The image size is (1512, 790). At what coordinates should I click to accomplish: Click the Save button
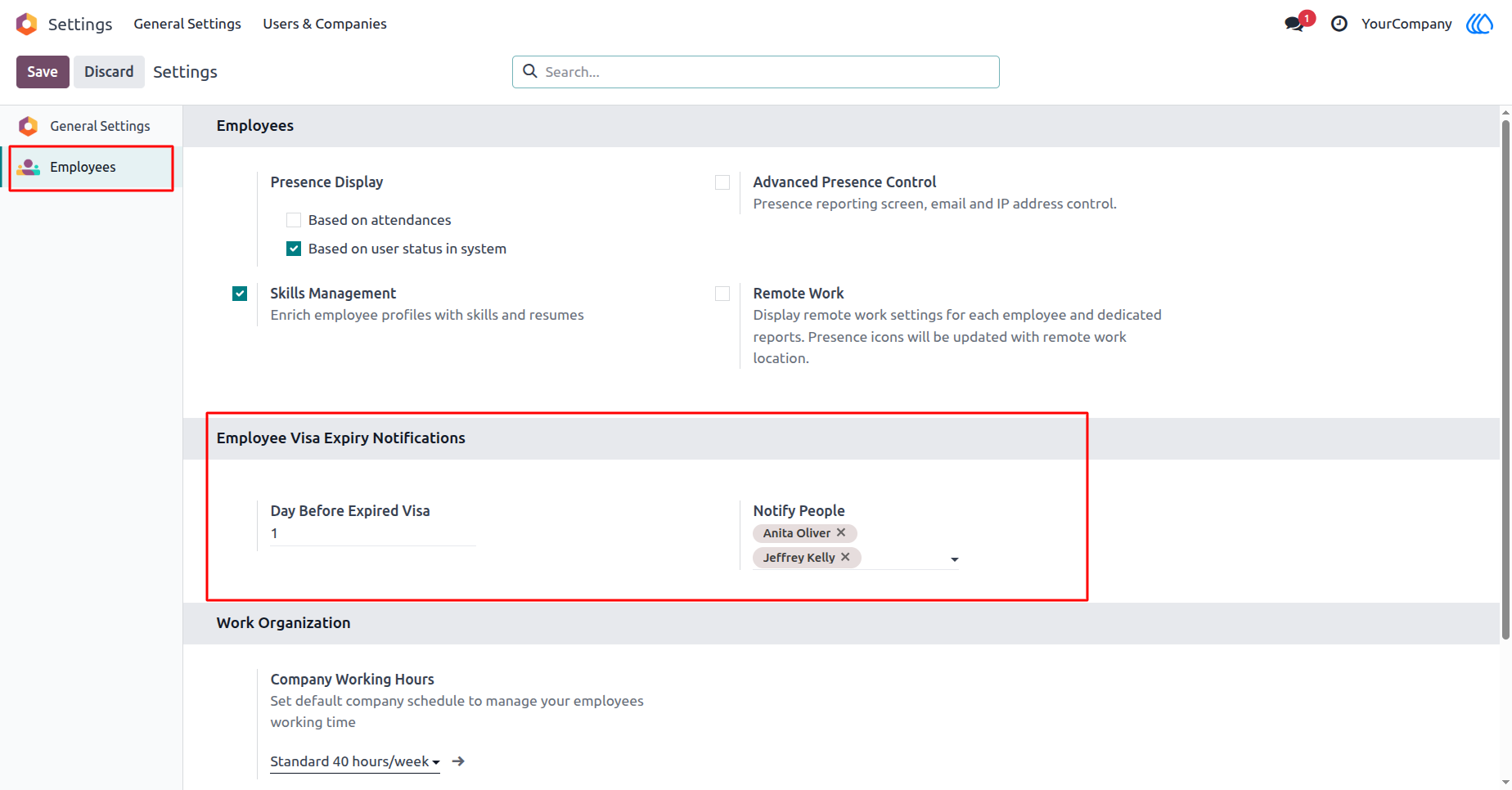point(43,72)
